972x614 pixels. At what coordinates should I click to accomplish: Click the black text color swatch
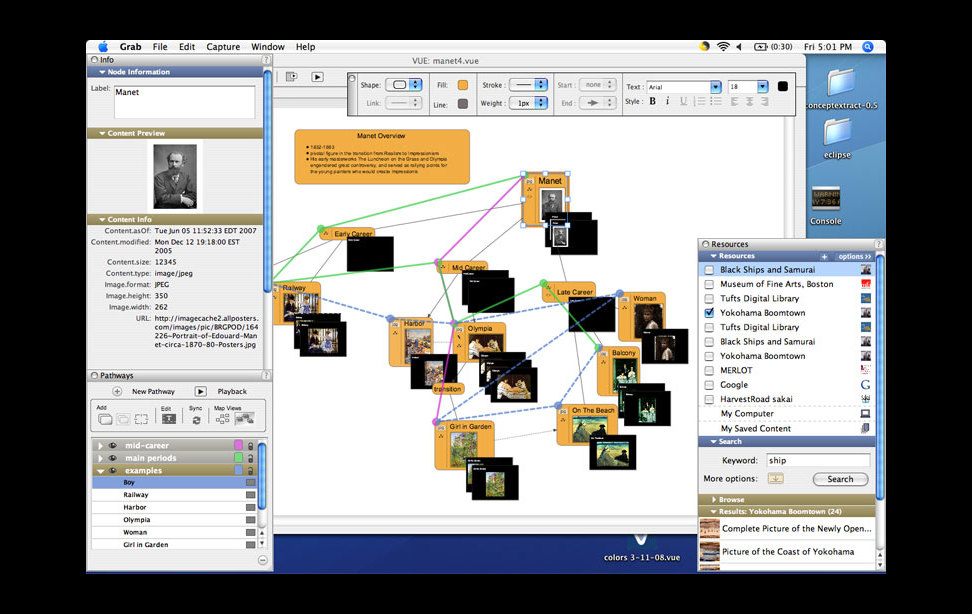pos(783,86)
